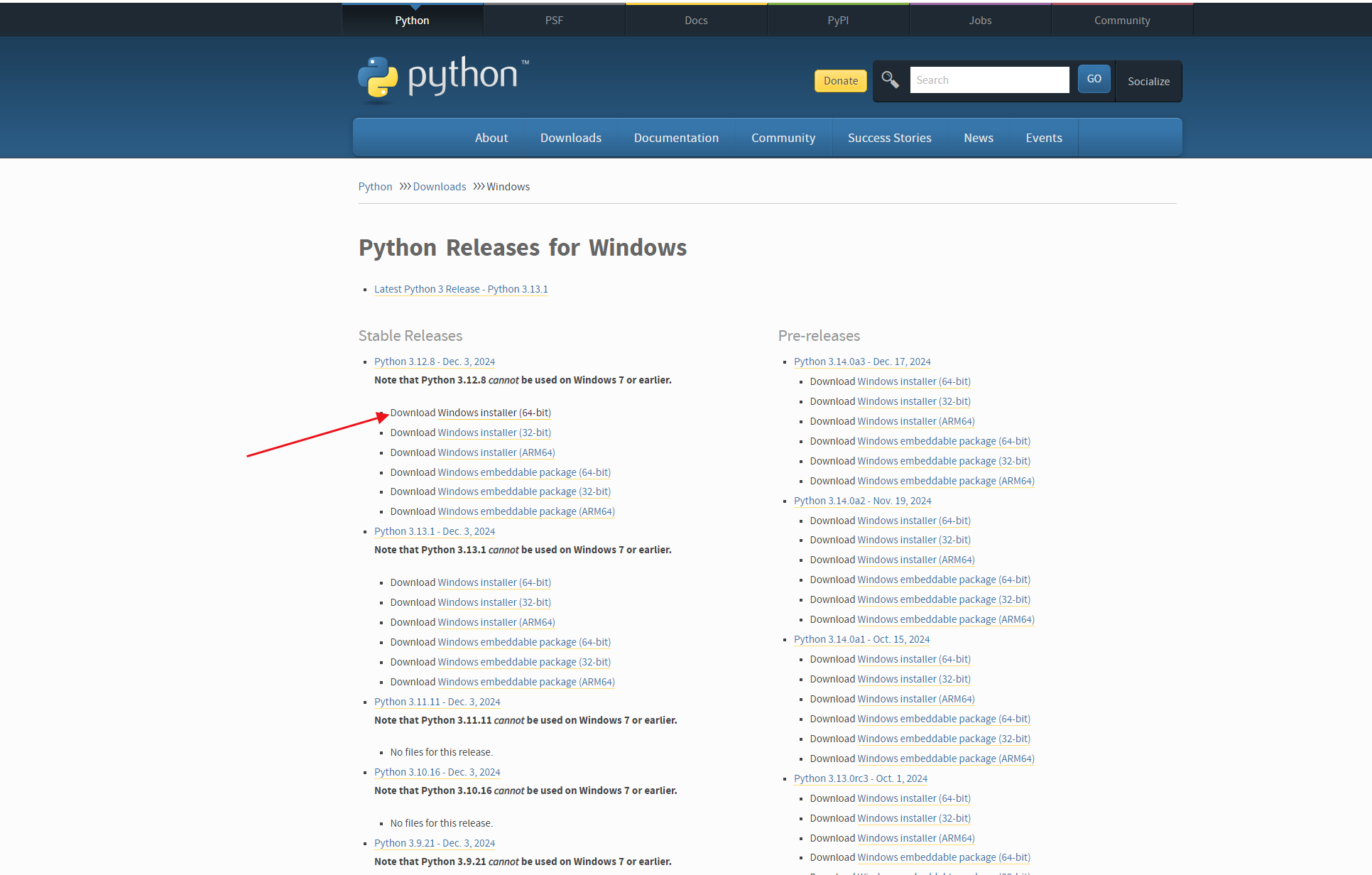
Task: Open the Events navigation item
Action: (1043, 138)
